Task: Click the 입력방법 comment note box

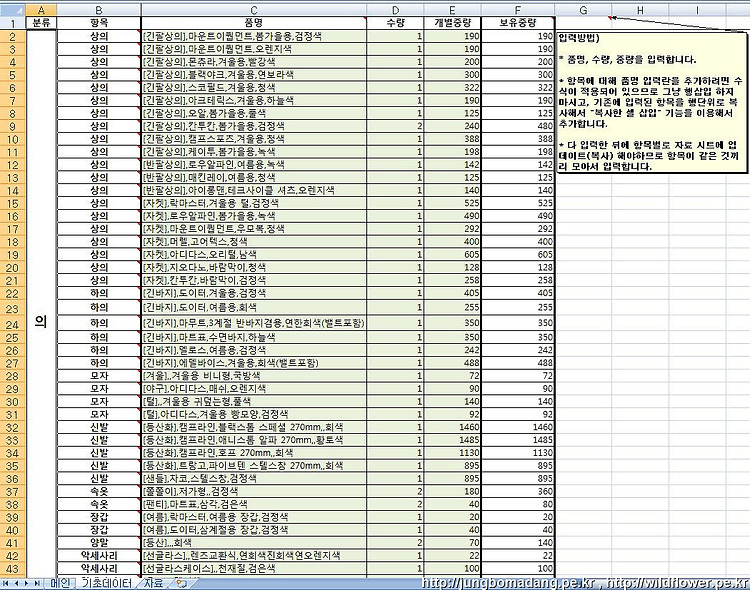Action: click(x=651, y=103)
